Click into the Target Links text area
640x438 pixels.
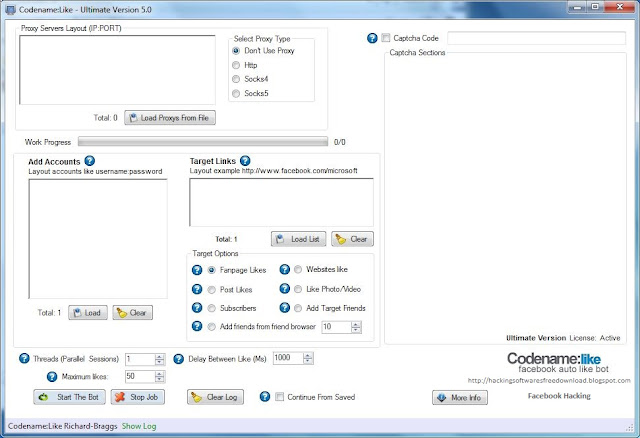[x=281, y=202]
